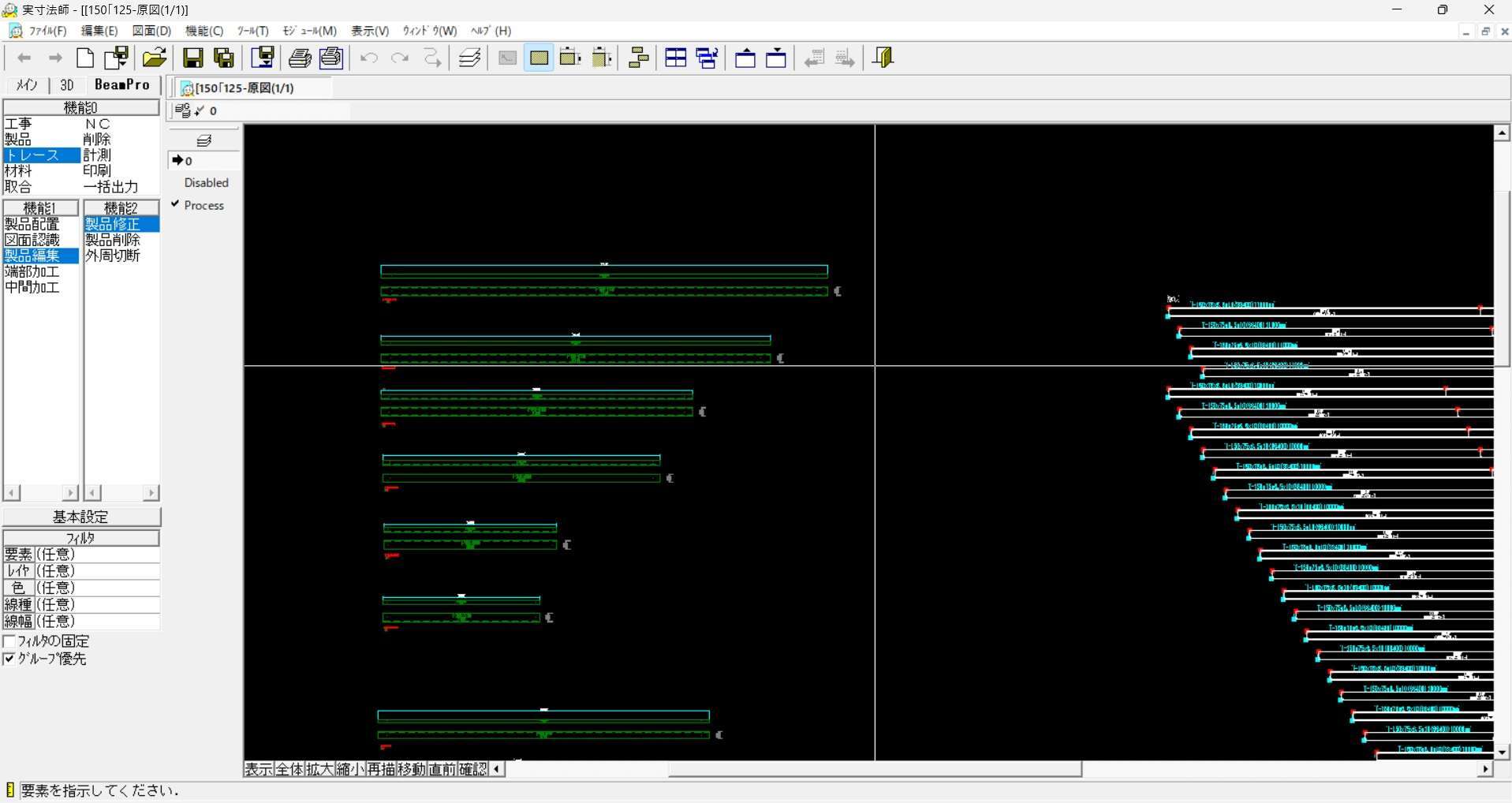Viewport: 1512px width, 803px height.
Task: Switch to the 3D tab
Action: click(x=67, y=85)
